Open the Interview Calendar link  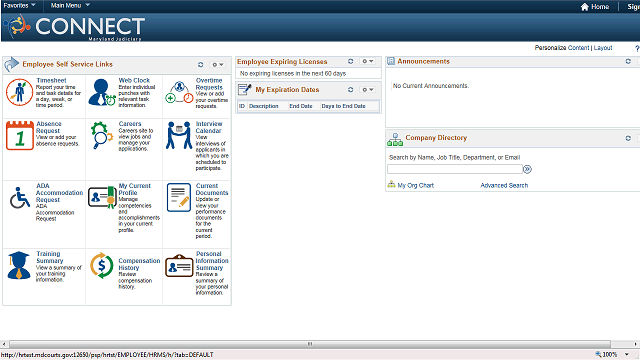[209, 127]
